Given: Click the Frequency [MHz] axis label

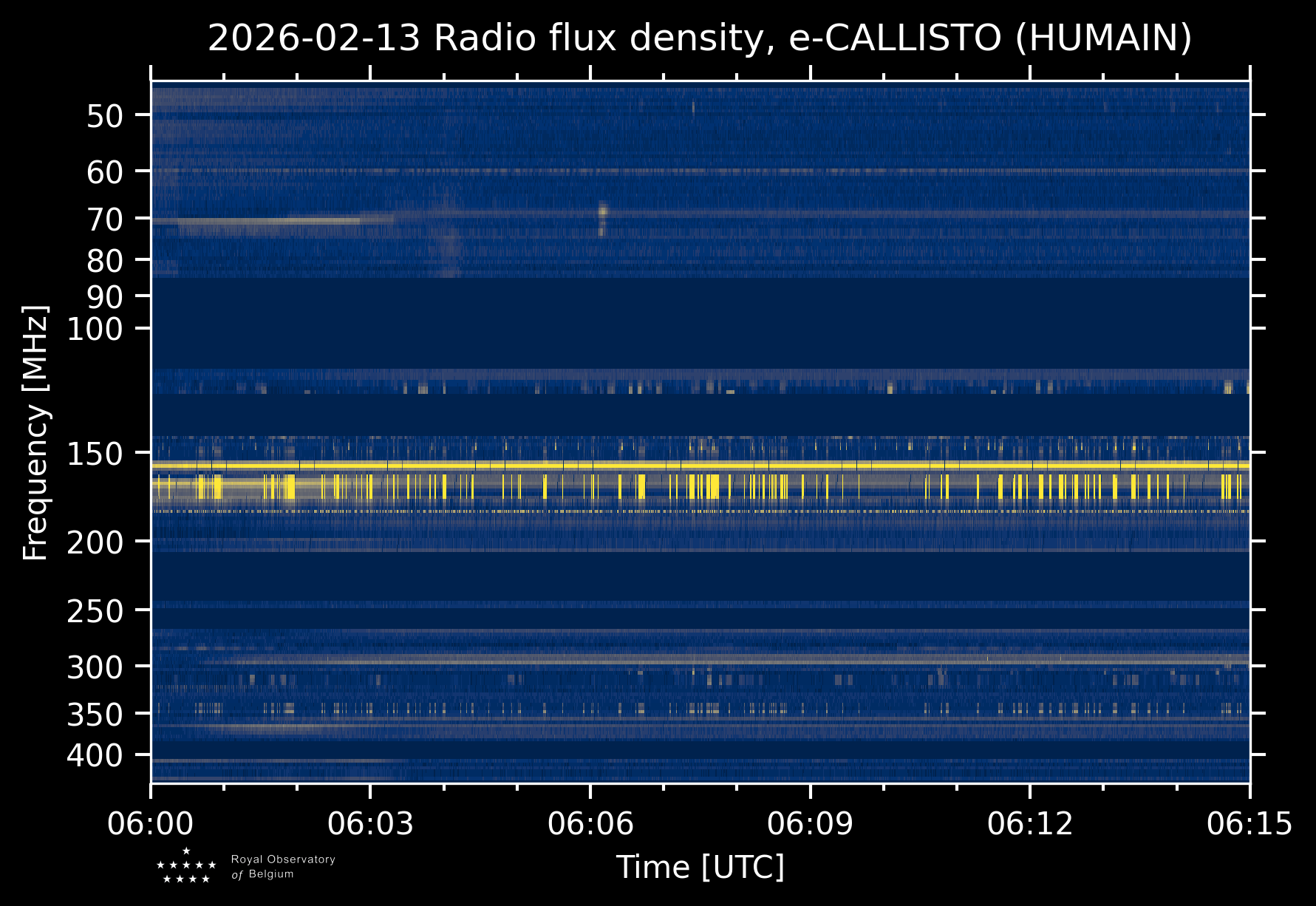Looking at the screenshot, I should point(35,432).
